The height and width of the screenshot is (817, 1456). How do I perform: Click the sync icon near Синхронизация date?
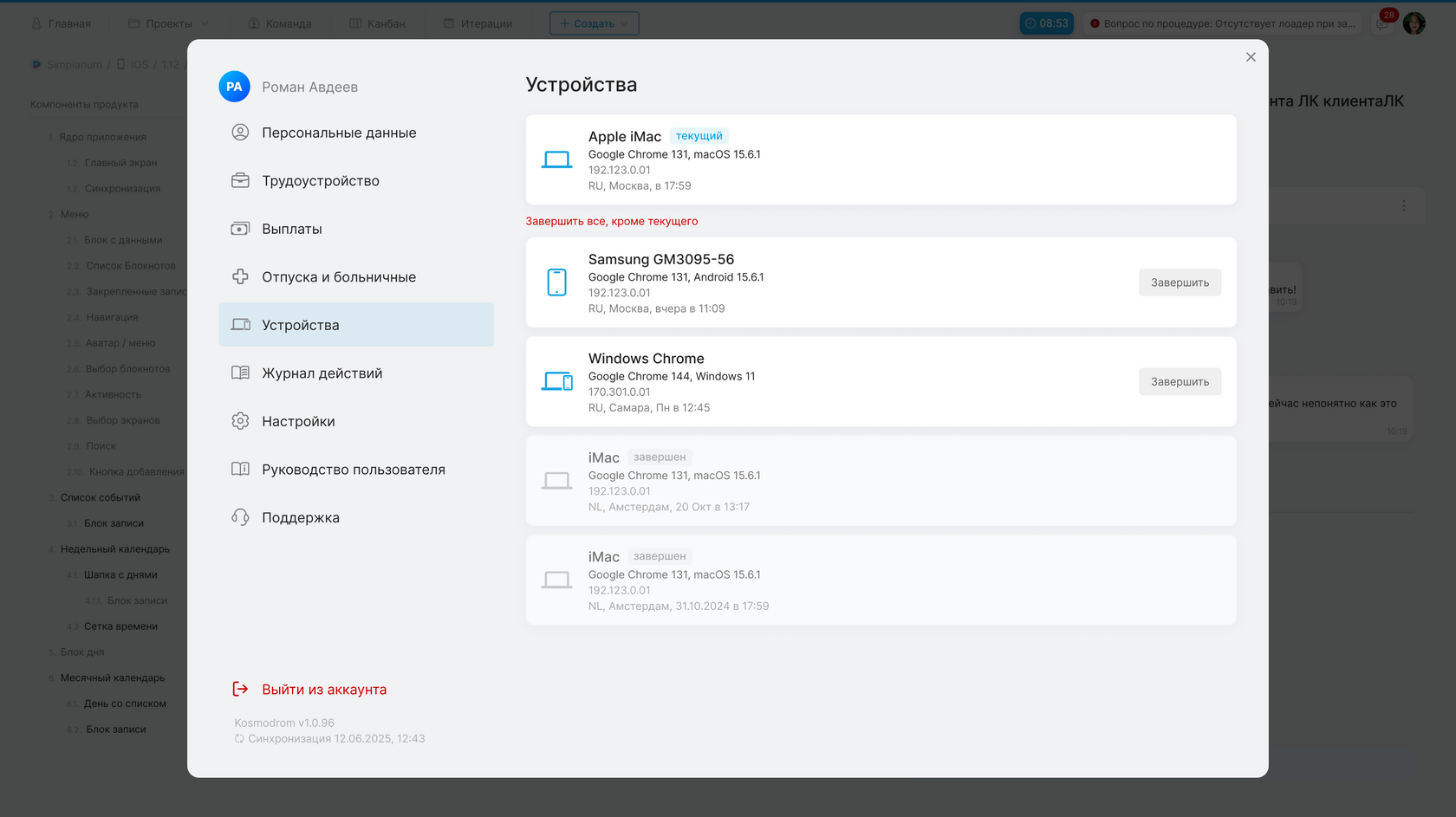pyautogui.click(x=239, y=739)
